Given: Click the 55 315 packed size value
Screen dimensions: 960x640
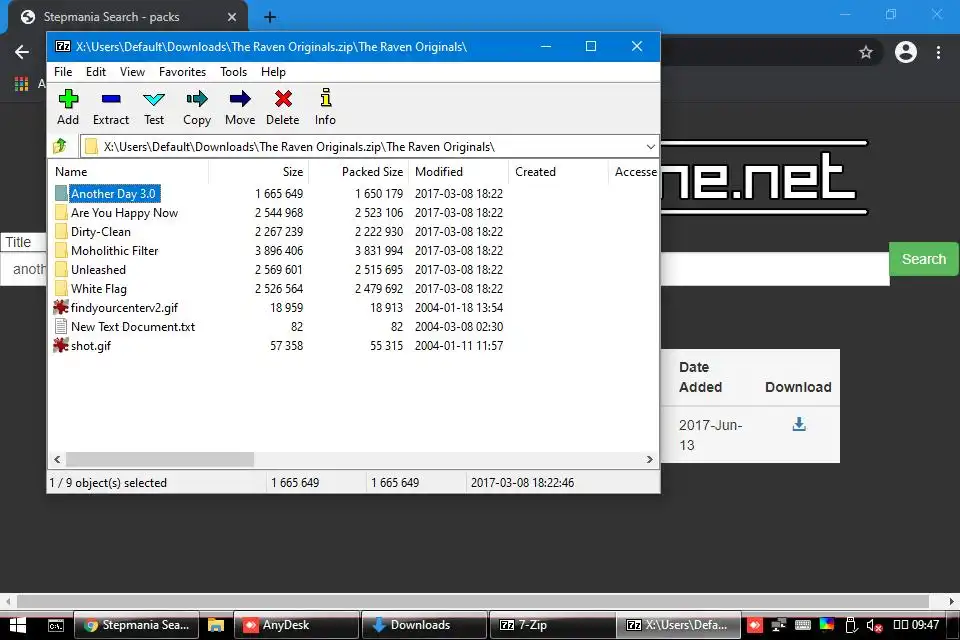Looking at the screenshot, I should click(386, 345).
